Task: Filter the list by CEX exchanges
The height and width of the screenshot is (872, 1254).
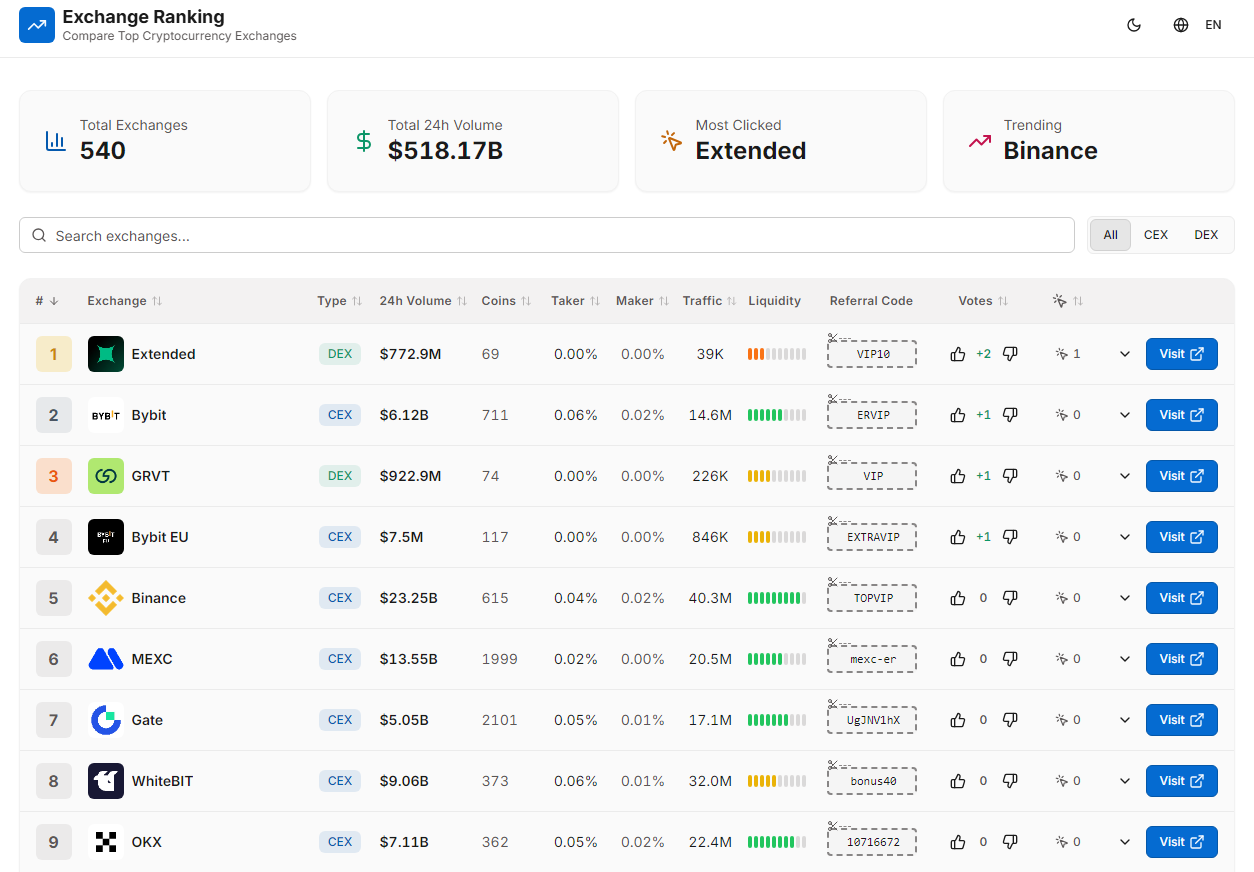Action: point(1155,235)
